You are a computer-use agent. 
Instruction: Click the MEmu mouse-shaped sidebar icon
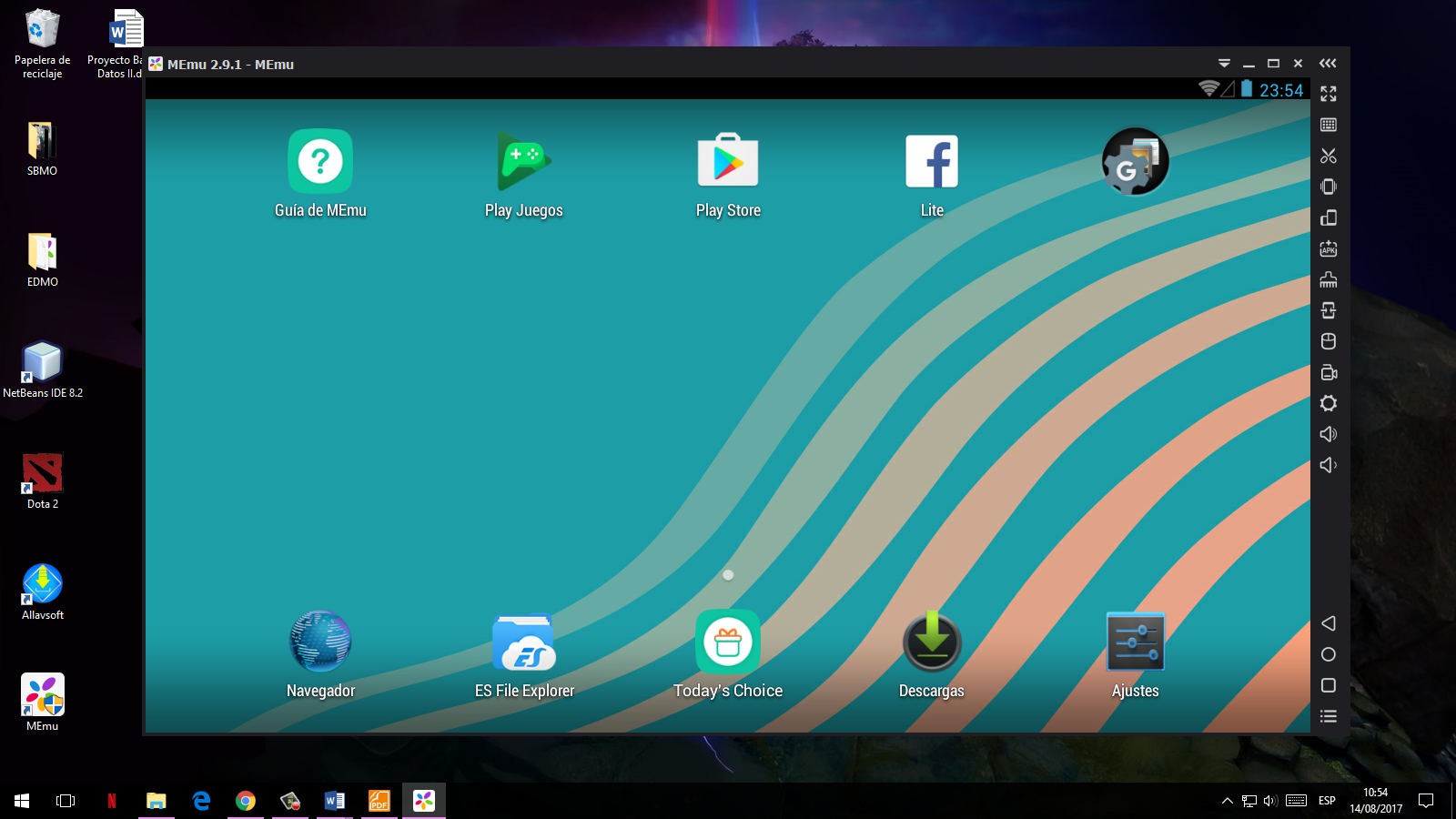[x=1329, y=341]
